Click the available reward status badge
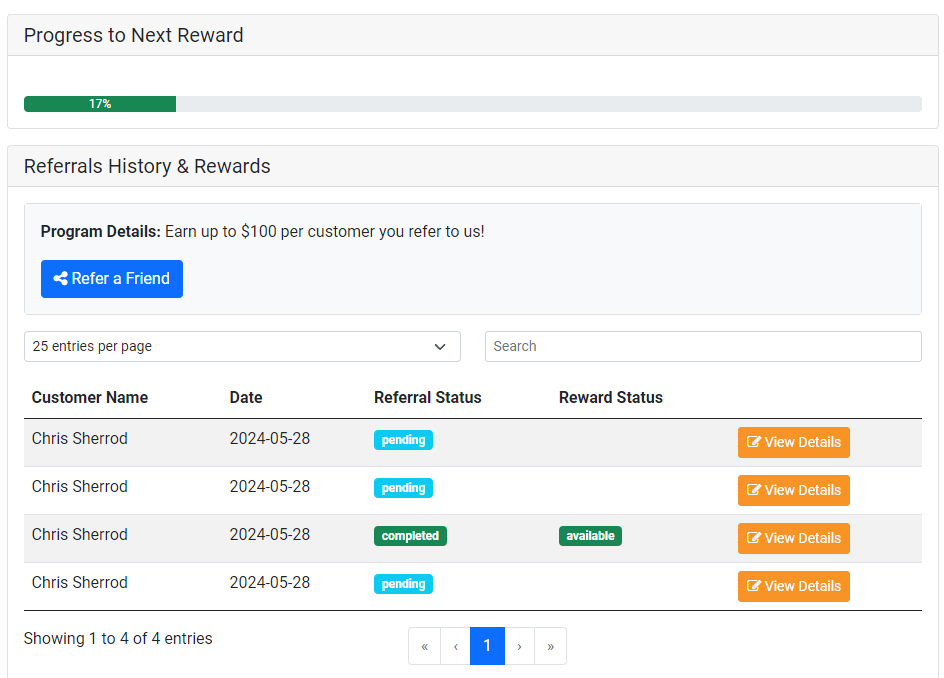 (590, 536)
